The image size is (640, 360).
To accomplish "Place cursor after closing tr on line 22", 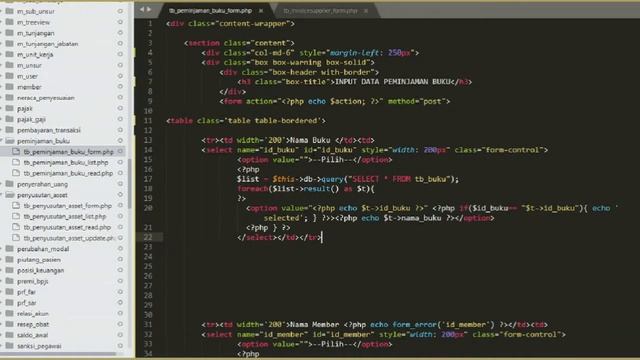I will (322, 237).
